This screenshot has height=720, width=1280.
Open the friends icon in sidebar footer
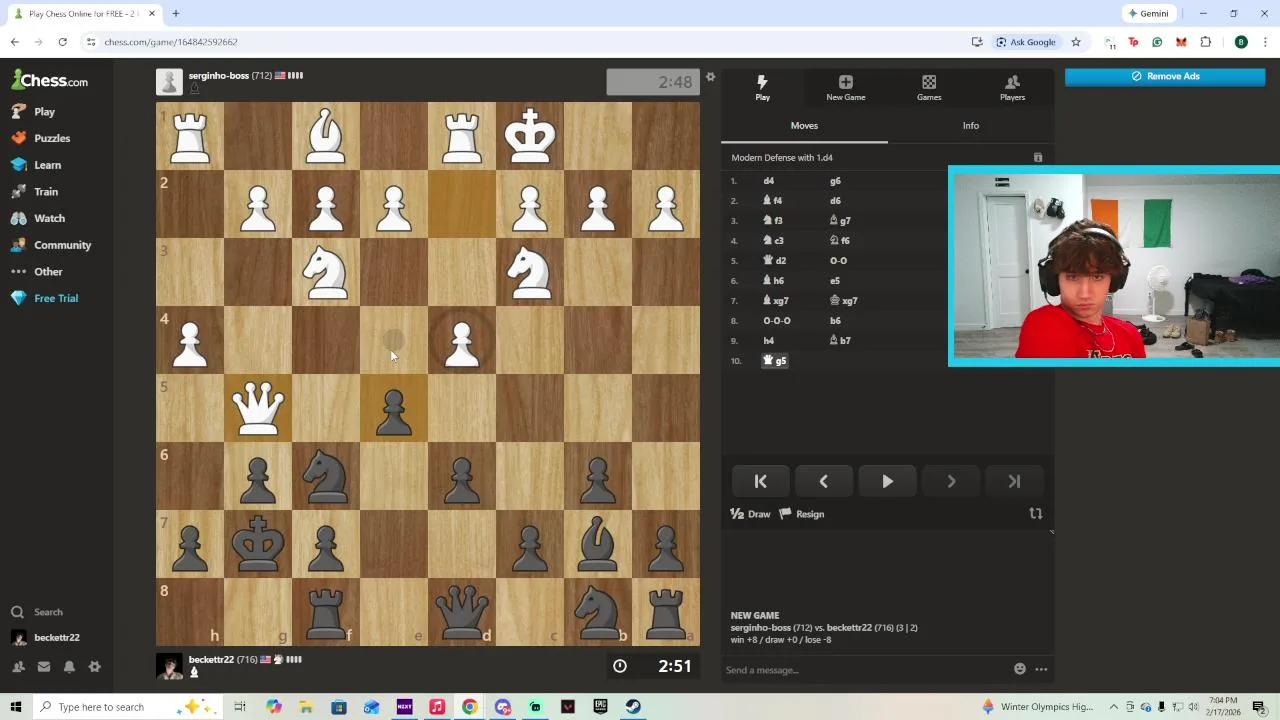18,667
